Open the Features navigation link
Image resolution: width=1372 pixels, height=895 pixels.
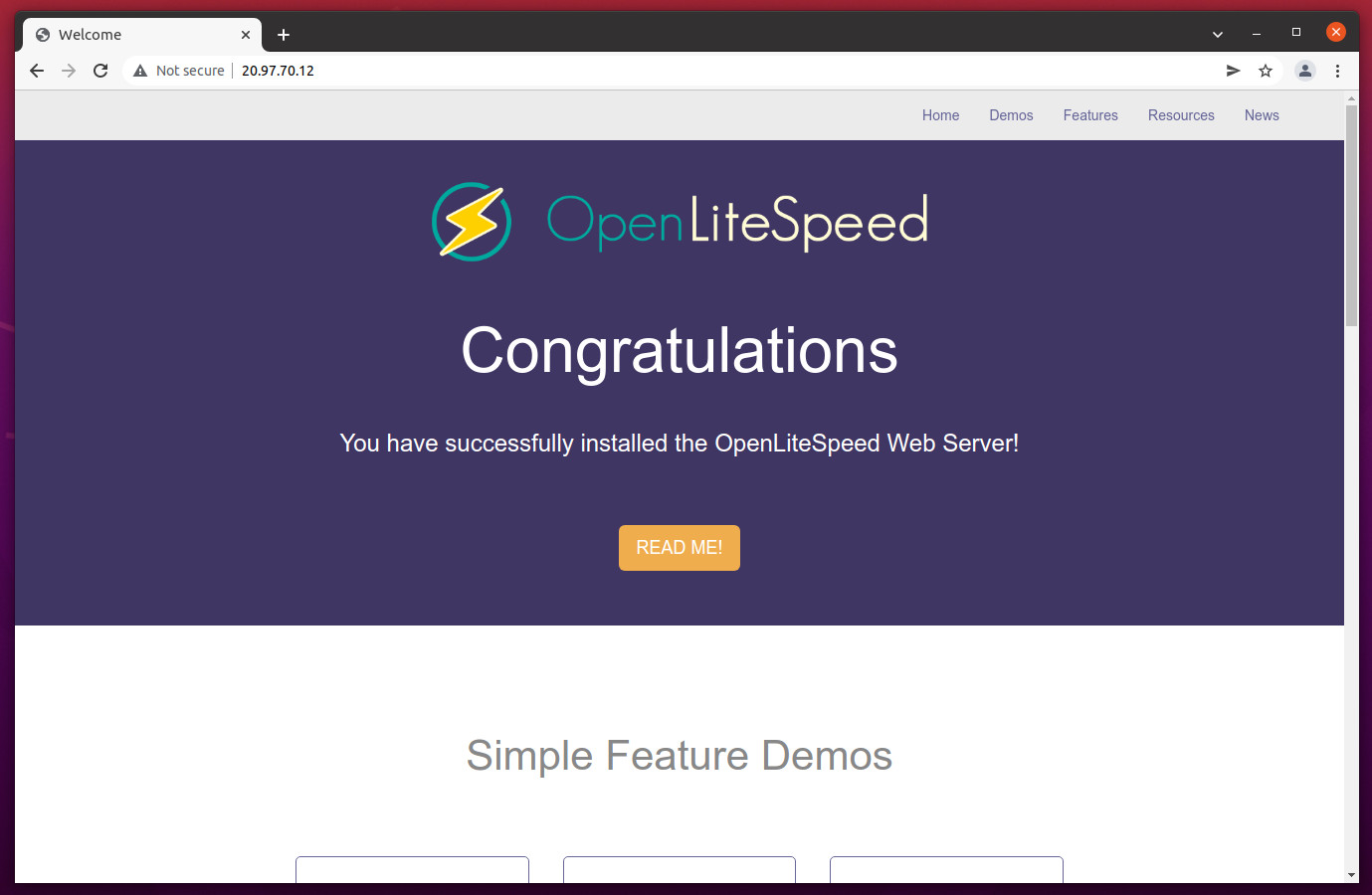coord(1090,115)
